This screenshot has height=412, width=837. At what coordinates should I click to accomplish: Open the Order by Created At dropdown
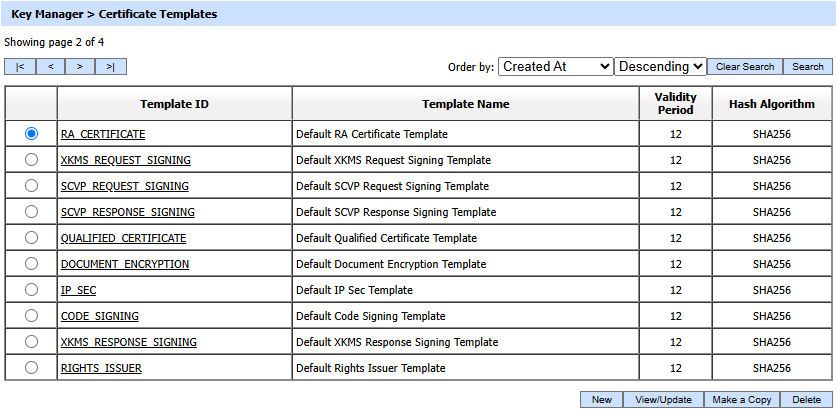pyautogui.click(x=555, y=66)
